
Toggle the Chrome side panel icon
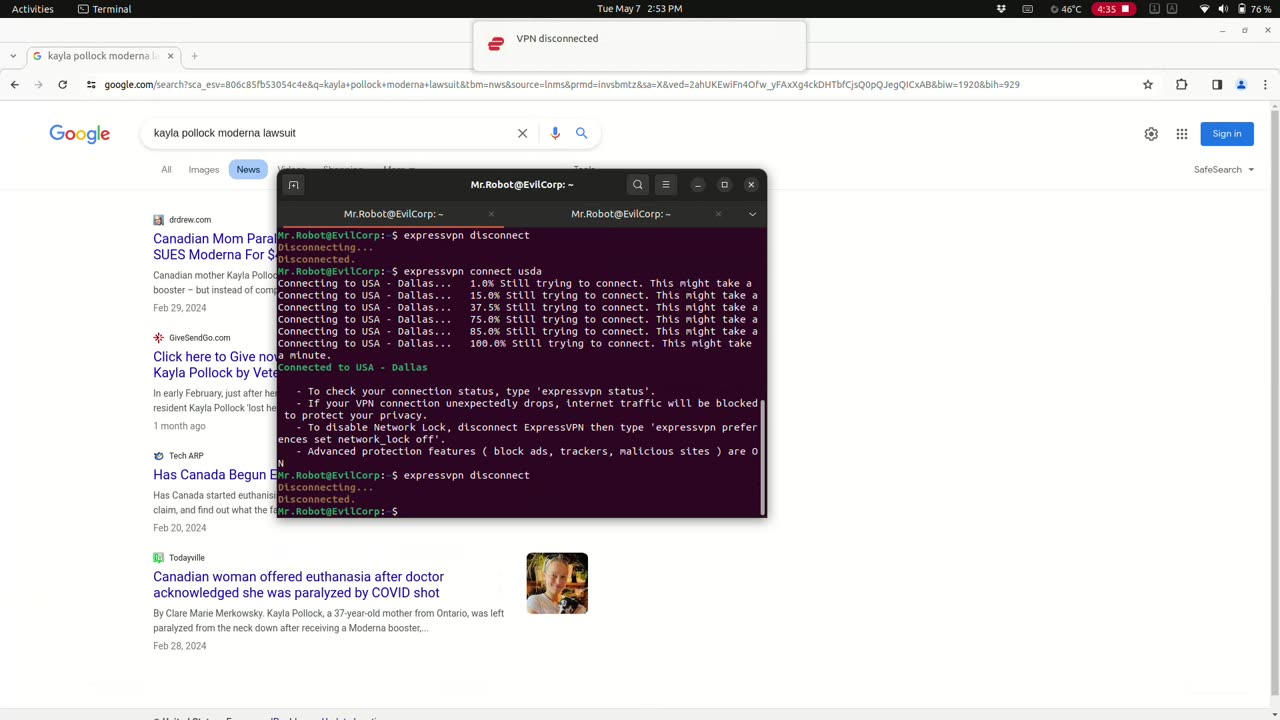point(1217,85)
